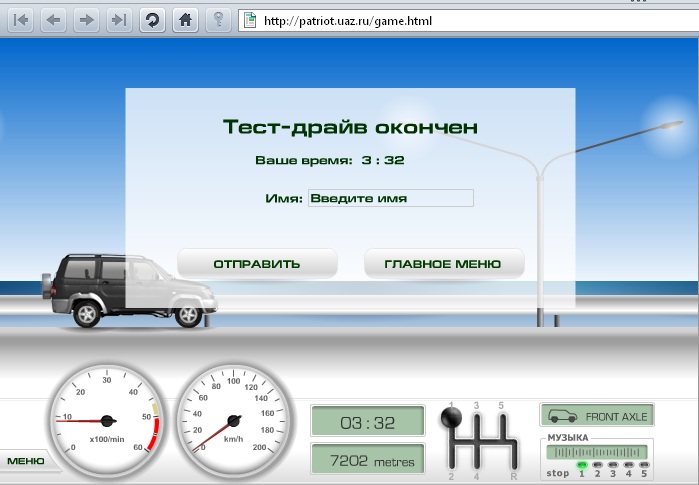Select music track 2
699x485 pixels.
597,465
